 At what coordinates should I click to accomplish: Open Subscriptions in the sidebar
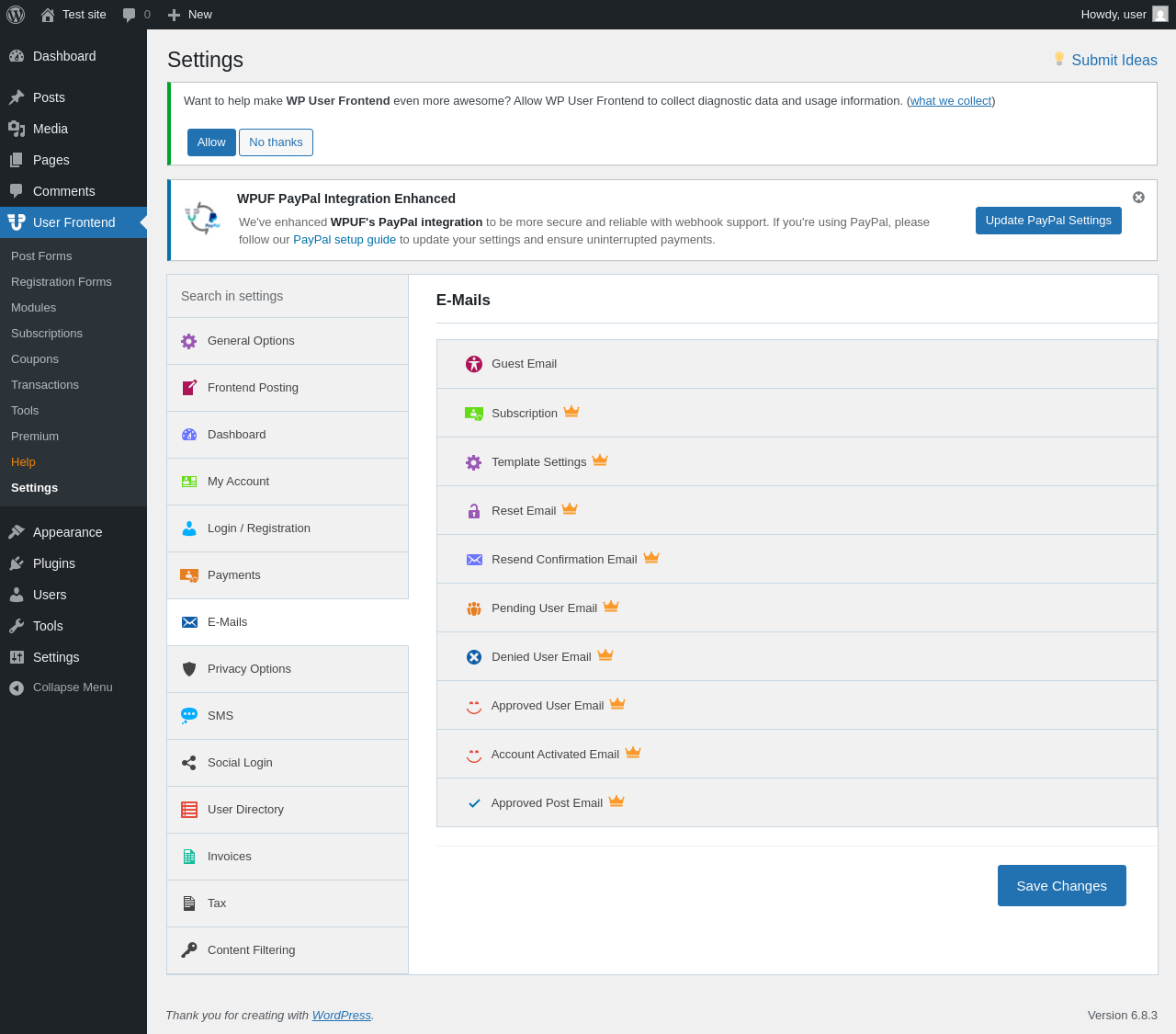coord(73,333)
